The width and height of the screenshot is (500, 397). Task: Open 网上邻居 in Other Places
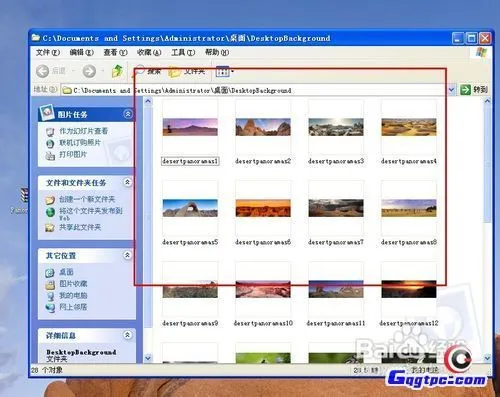(73, 307)
